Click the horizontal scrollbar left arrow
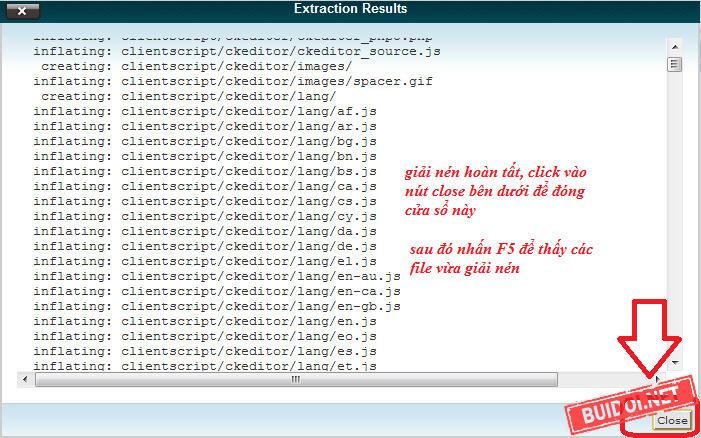The height and width of the screenshot is (438, 701). [25, 380]
